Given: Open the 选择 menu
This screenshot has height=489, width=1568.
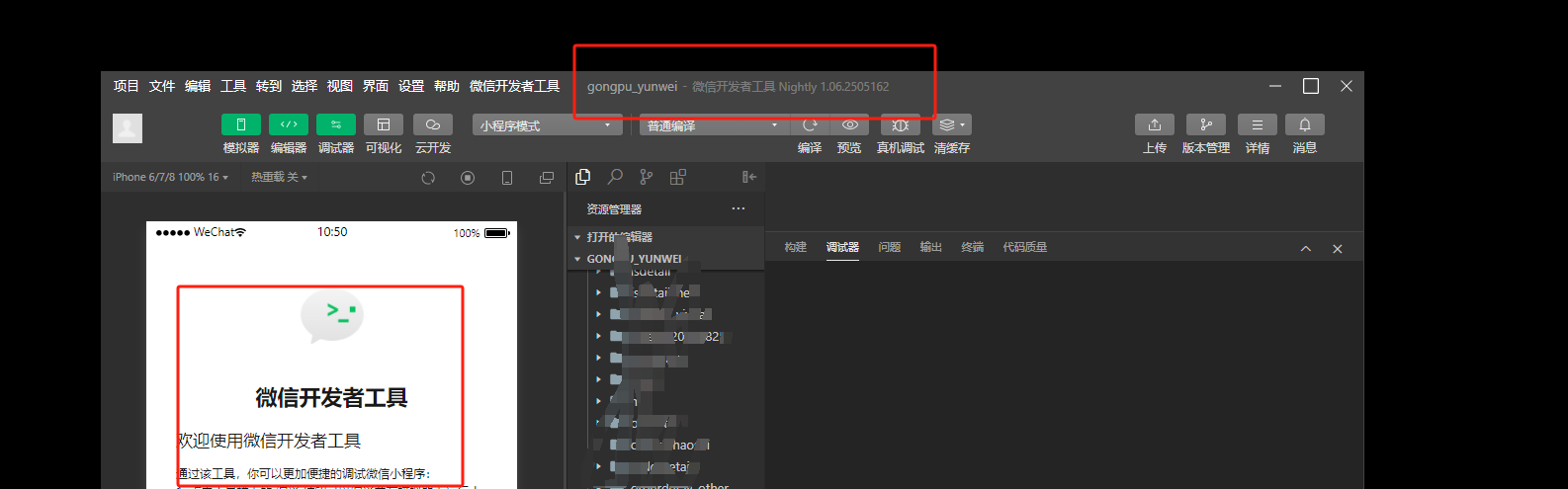Looking at the screenshot, I should (305, 87).
